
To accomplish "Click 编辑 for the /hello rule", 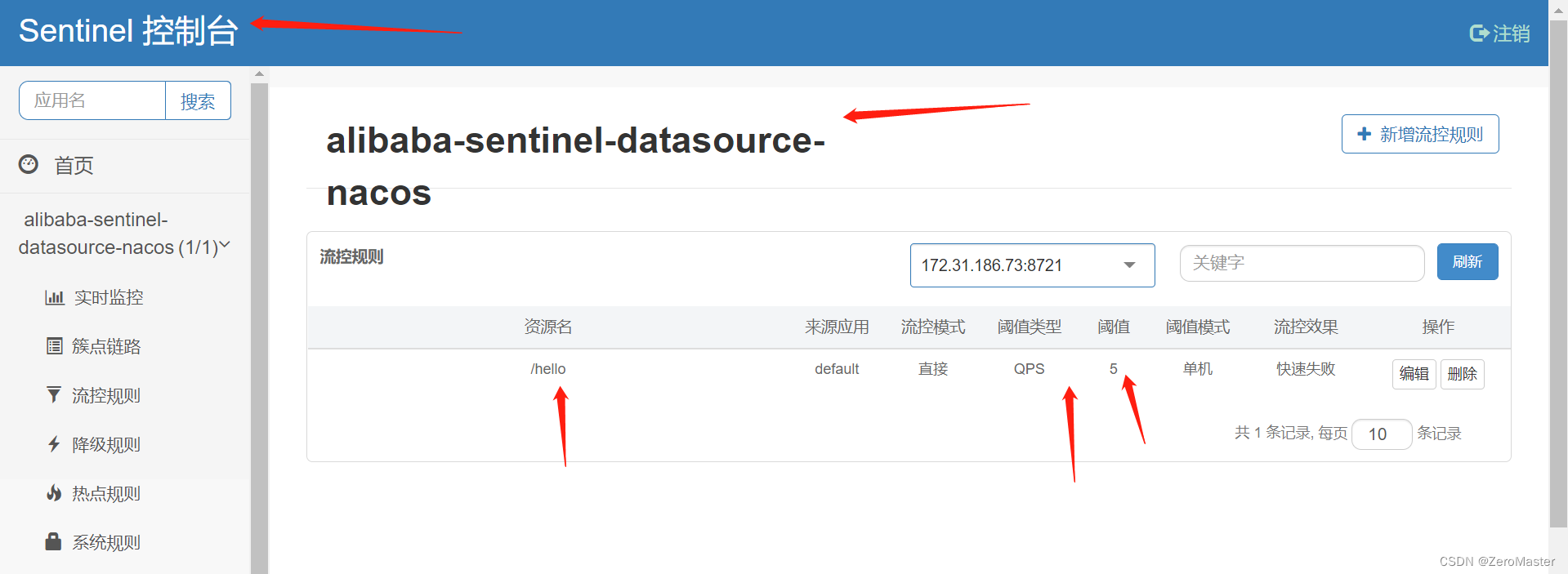I will 1414,374.
